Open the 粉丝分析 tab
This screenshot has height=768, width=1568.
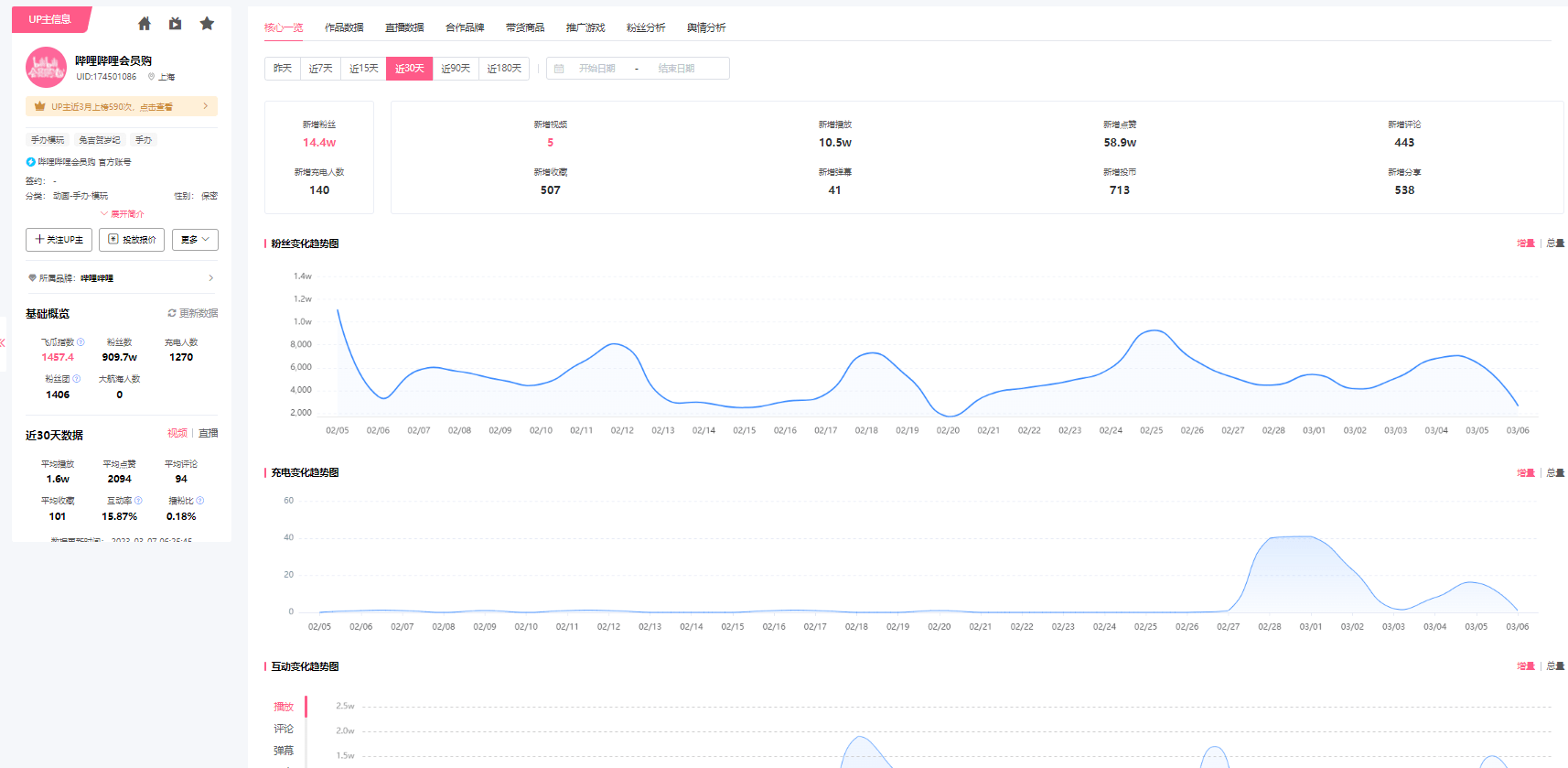click(646, 27)
